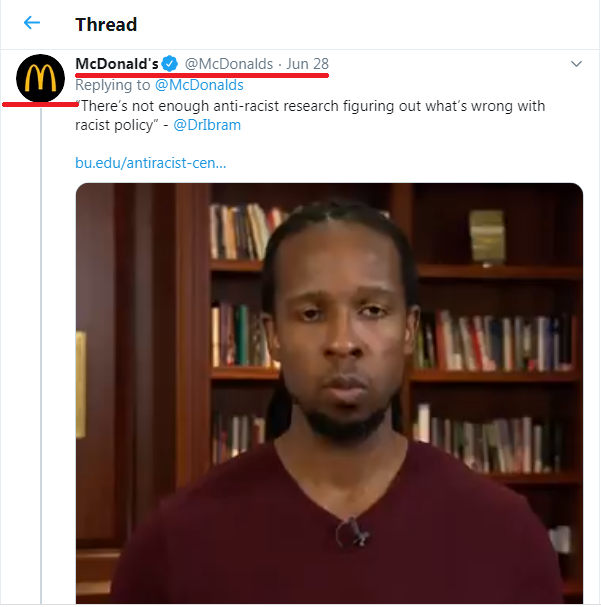601x607 pixels.
Task: Click the gold book on the shelf
Action: click(487, 237)
